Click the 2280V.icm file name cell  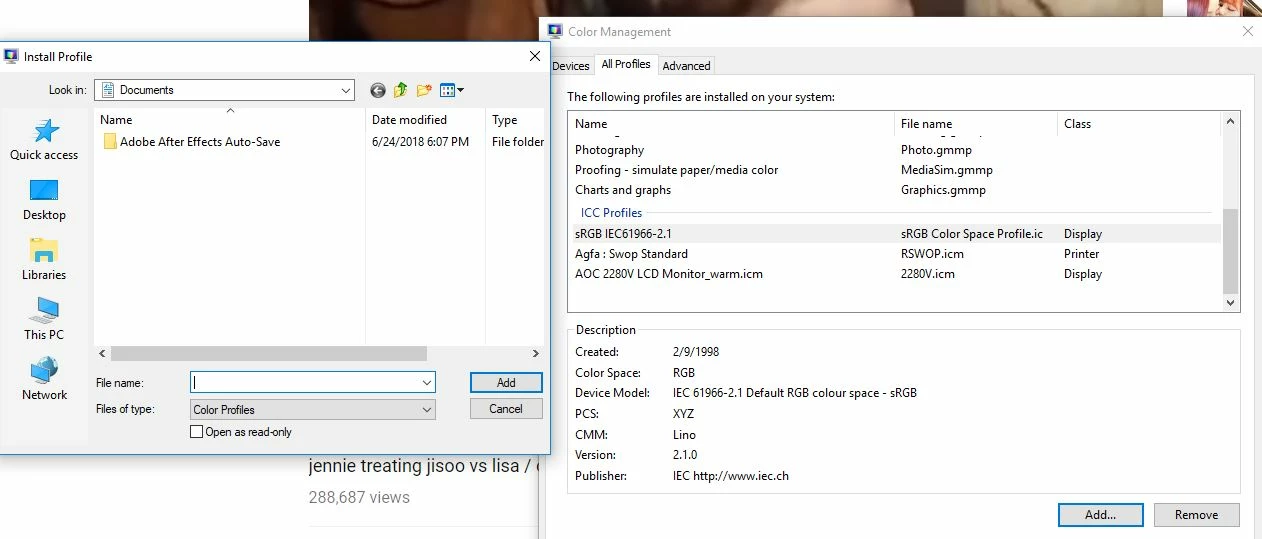pos(927,274)
